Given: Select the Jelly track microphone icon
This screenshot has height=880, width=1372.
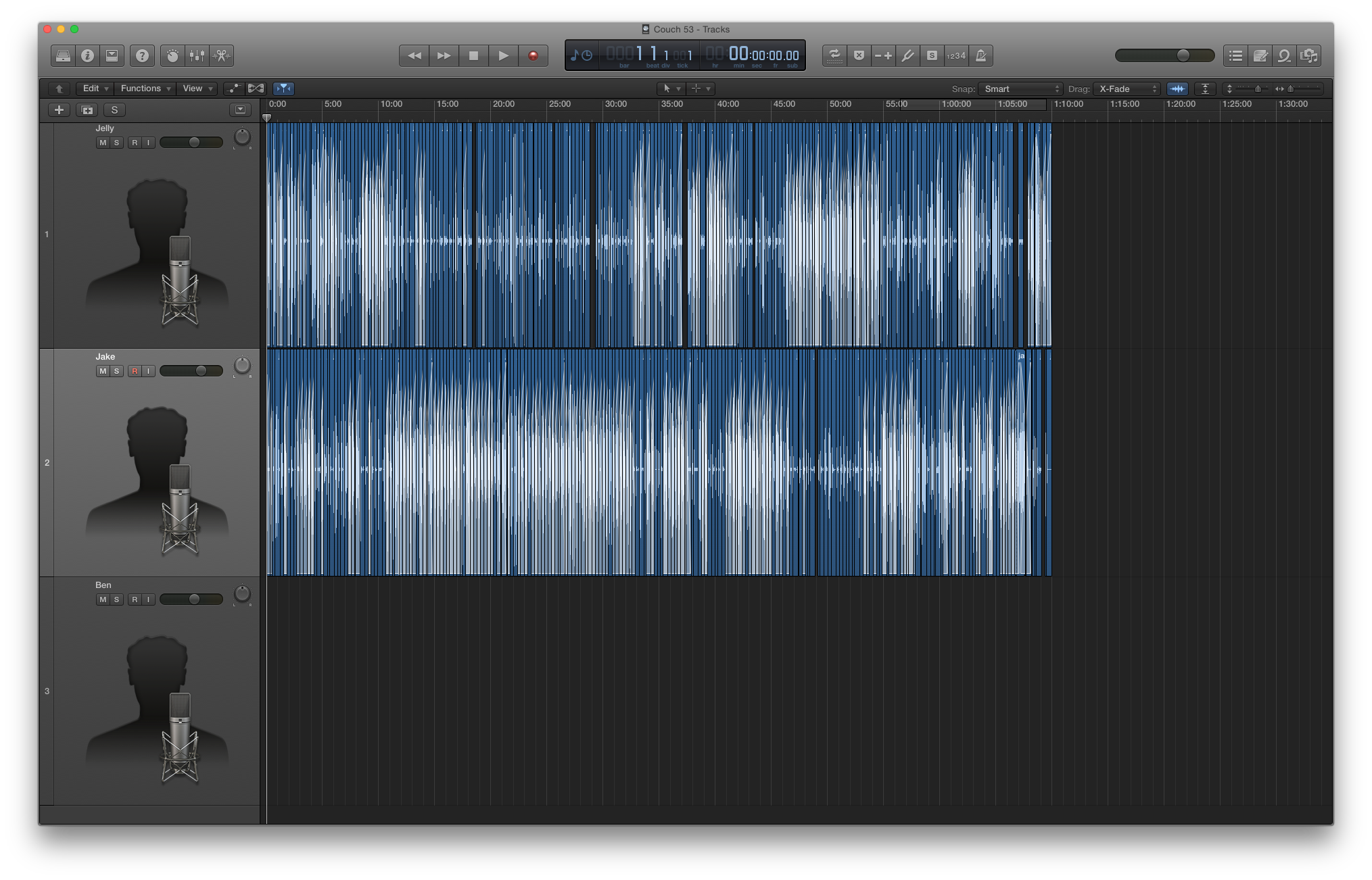Looking at the screenshot, I should (158, 253).
